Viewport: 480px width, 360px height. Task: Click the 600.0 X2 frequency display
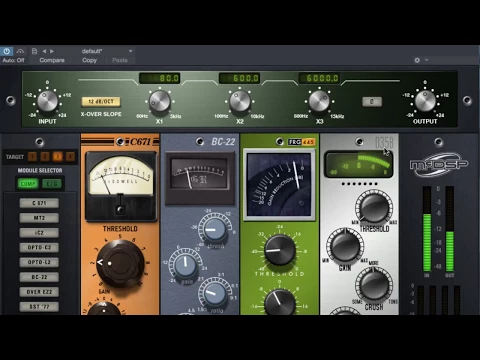click(240, 78)
